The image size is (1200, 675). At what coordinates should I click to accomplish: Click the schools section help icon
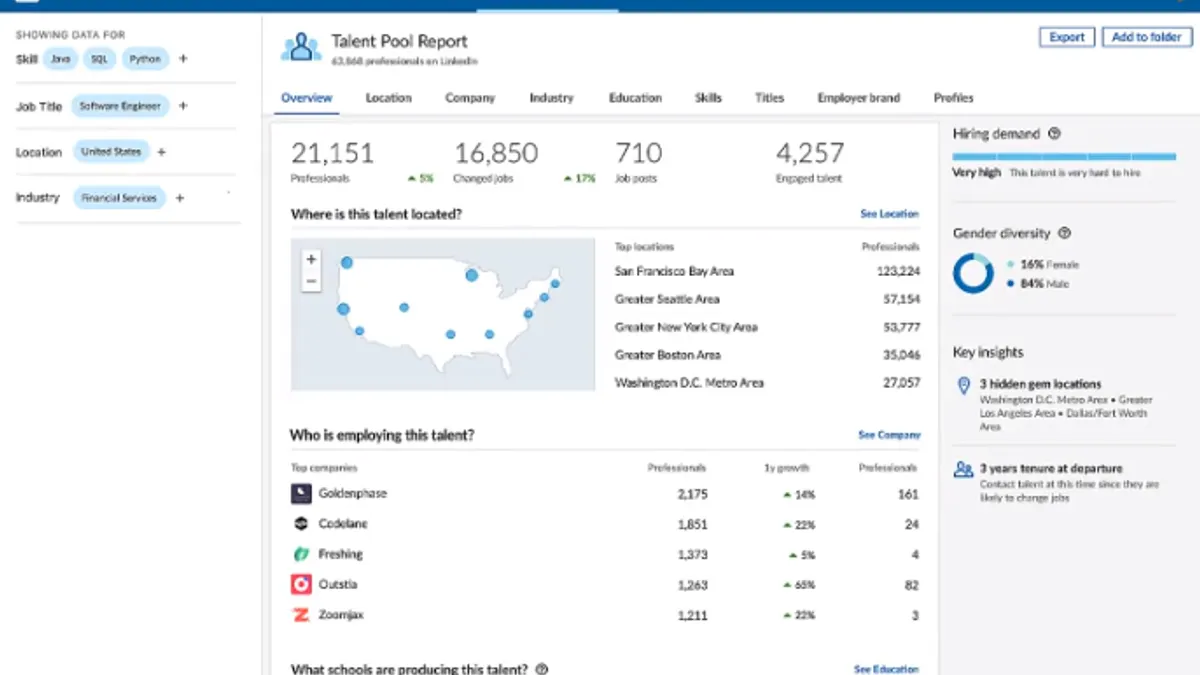pyautogui.click(x=541, y=669)
